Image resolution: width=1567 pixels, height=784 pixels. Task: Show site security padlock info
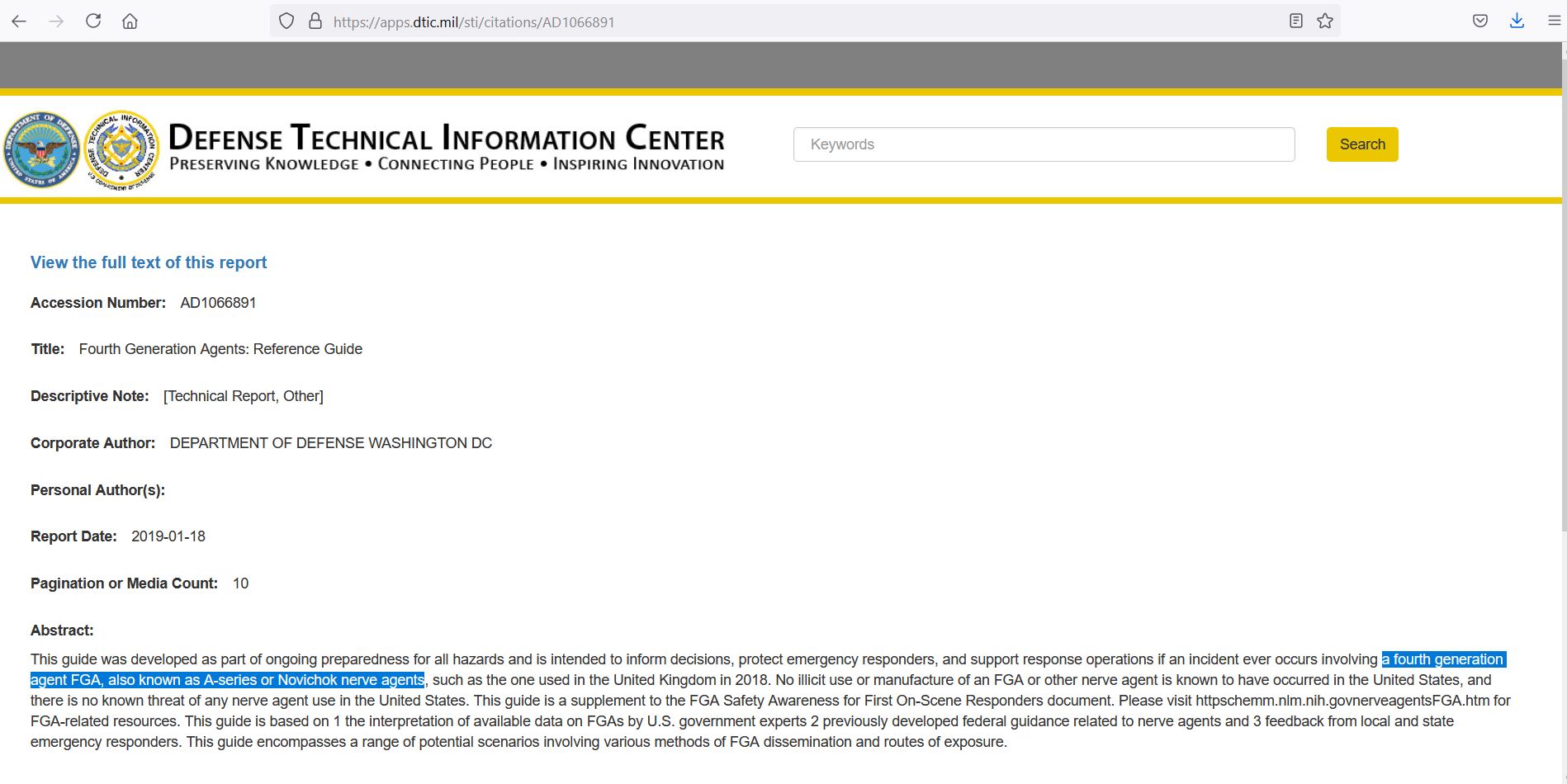point(315,21)
